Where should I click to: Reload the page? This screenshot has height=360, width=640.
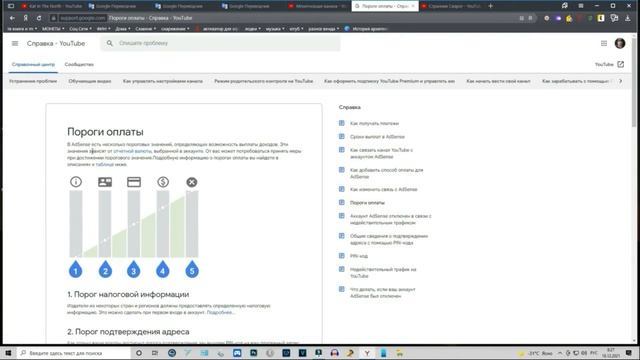pyautogui.click(x=39, y=18)
